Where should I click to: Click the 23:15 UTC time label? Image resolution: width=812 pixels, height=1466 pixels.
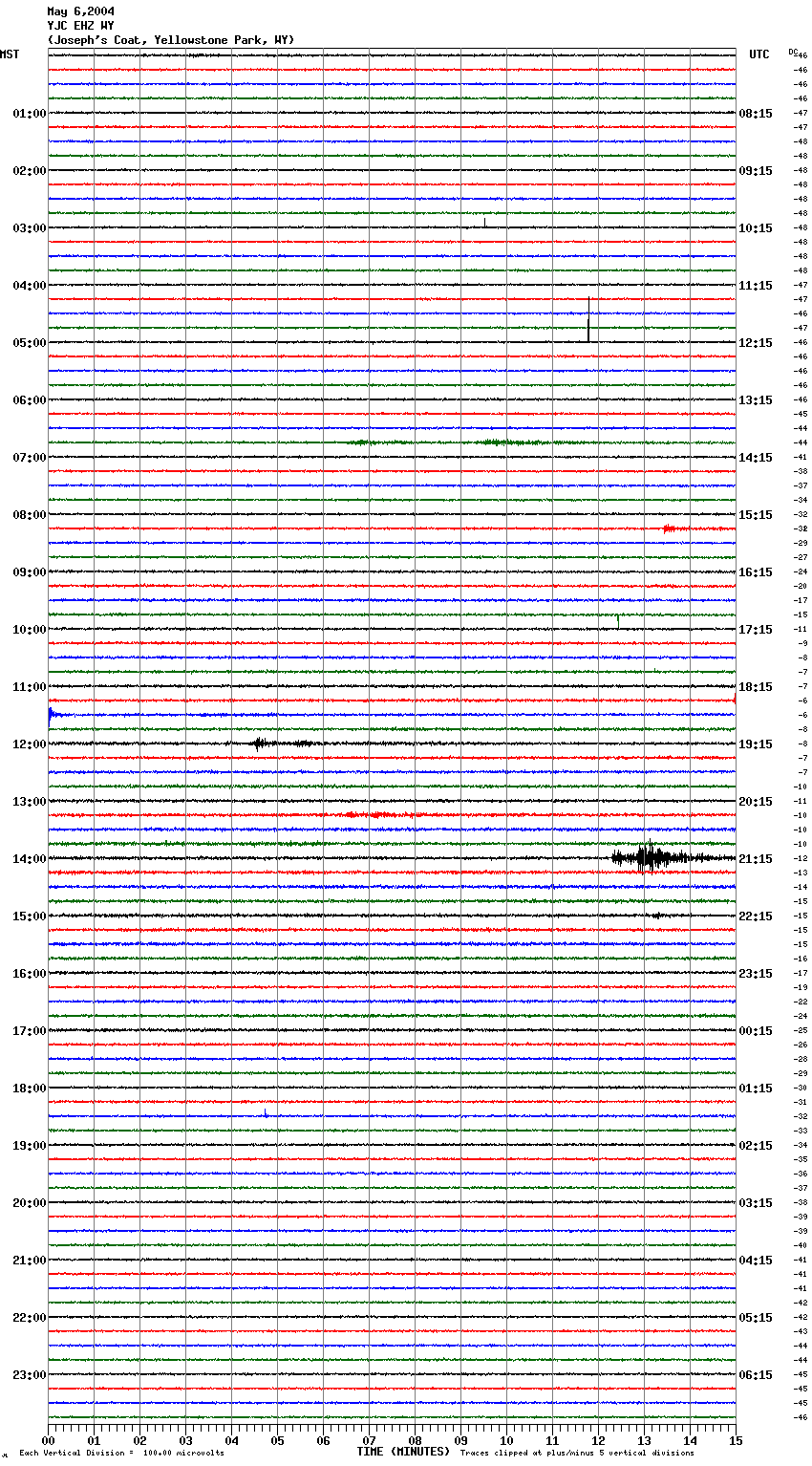tap(756, 974)
